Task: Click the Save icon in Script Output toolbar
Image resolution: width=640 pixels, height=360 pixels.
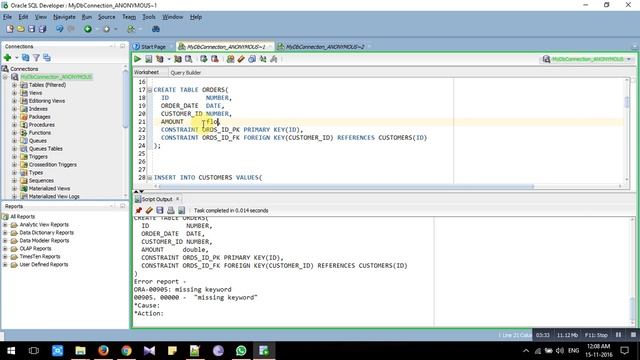Action: coord(160,210)
